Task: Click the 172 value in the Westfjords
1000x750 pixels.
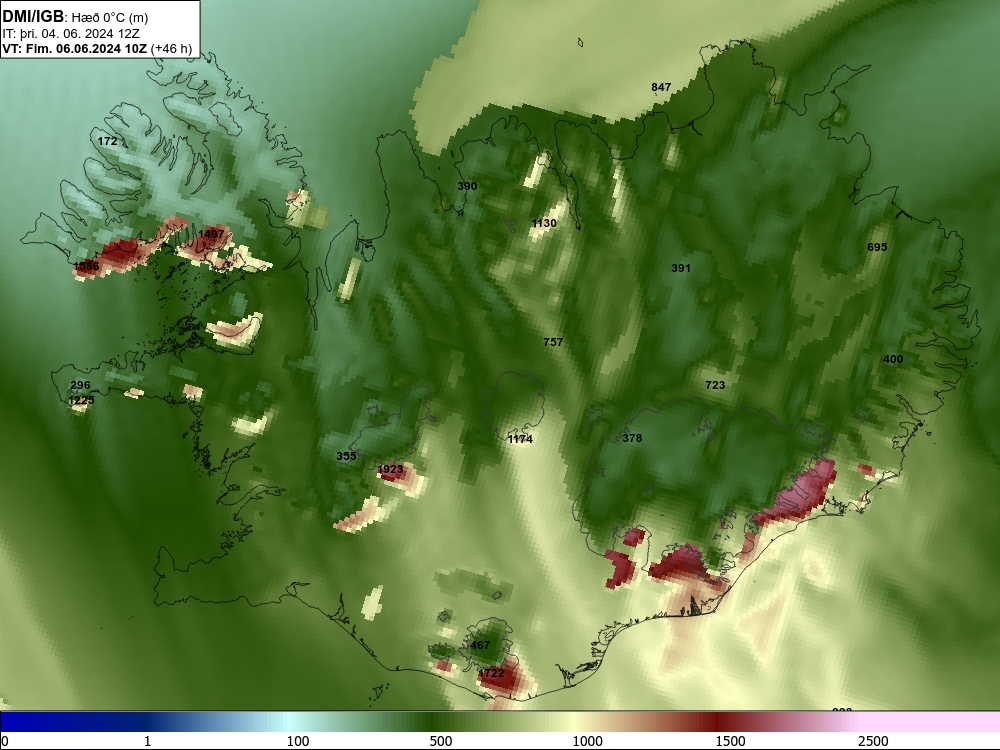Action: (107, 141)
